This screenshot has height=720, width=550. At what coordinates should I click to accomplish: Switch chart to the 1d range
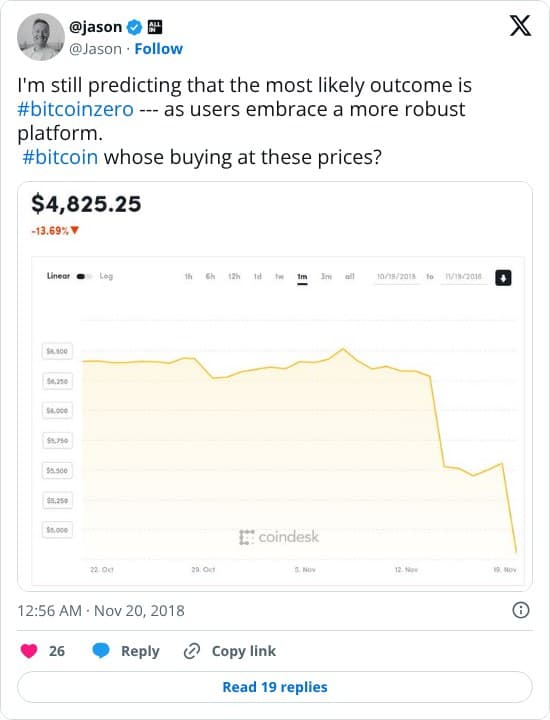(258, 276)
